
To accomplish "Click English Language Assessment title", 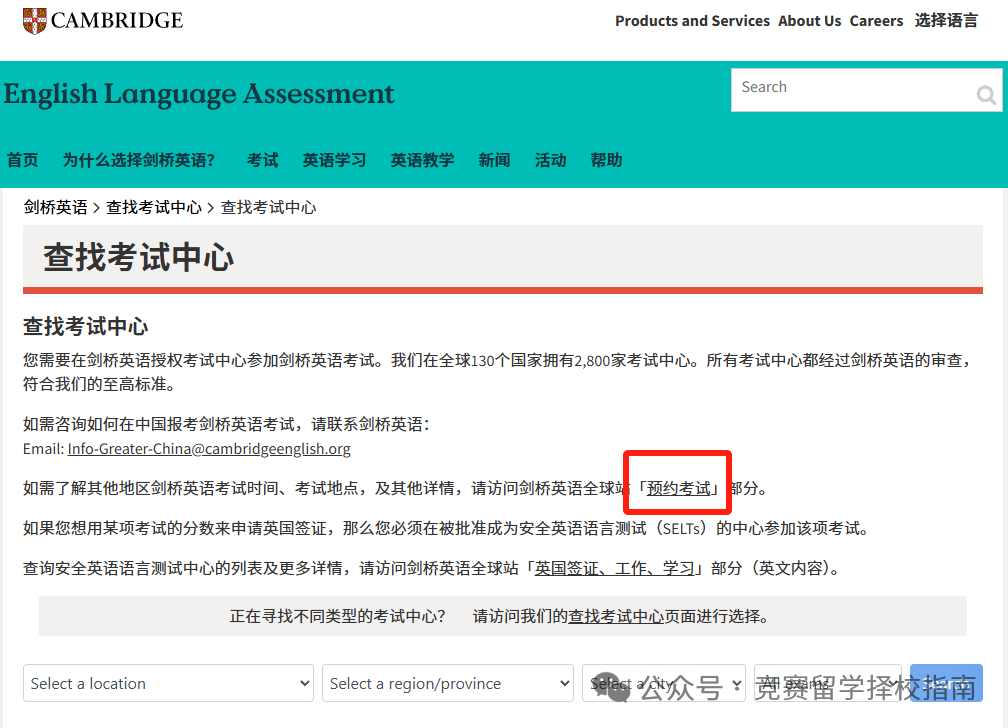I will tap(199, 95).
